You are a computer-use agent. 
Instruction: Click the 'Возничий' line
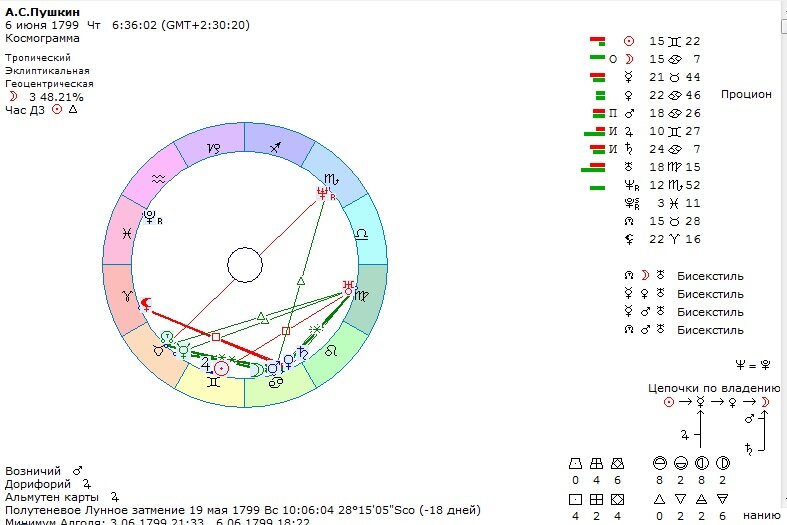[44, 471]
